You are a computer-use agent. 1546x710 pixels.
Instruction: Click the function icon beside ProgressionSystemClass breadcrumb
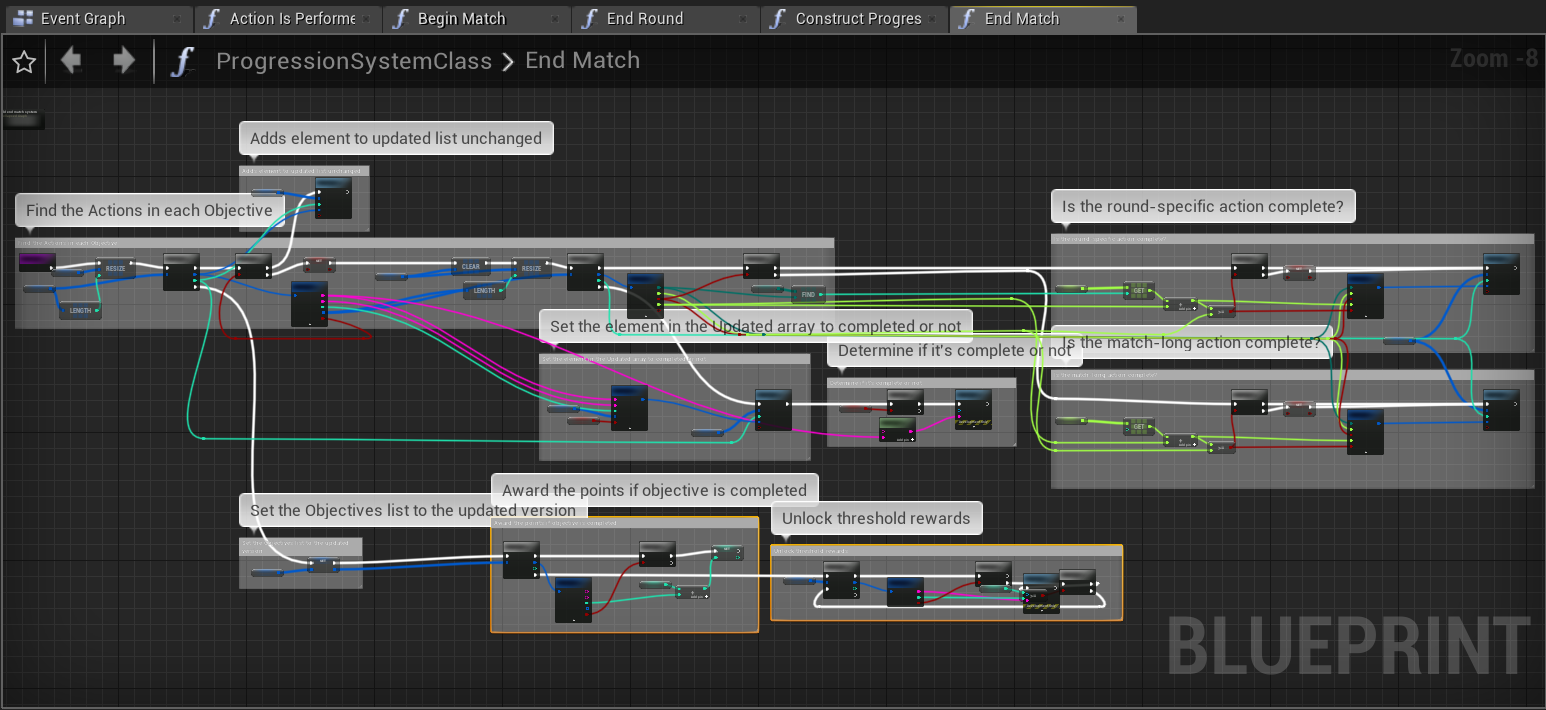[x=182, y=61]
